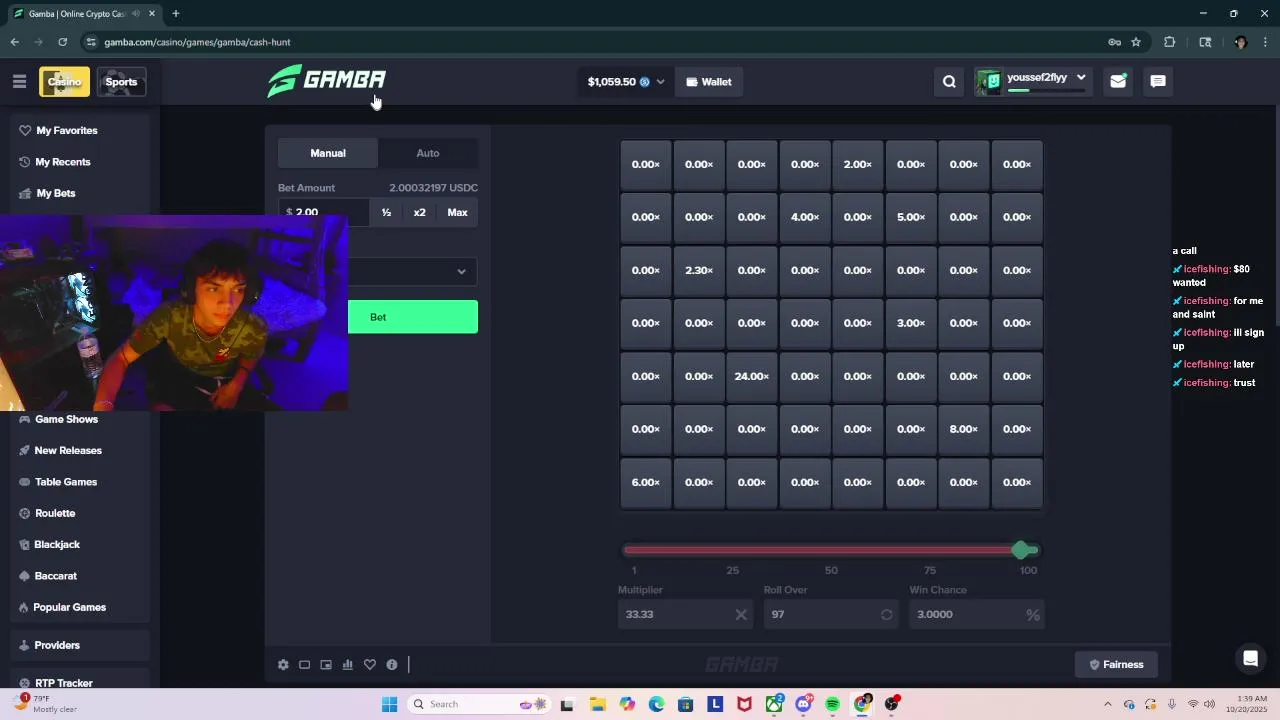Switch to theater mode view
This screenshot has height=720, width=1280.
(x=304, y=665)
